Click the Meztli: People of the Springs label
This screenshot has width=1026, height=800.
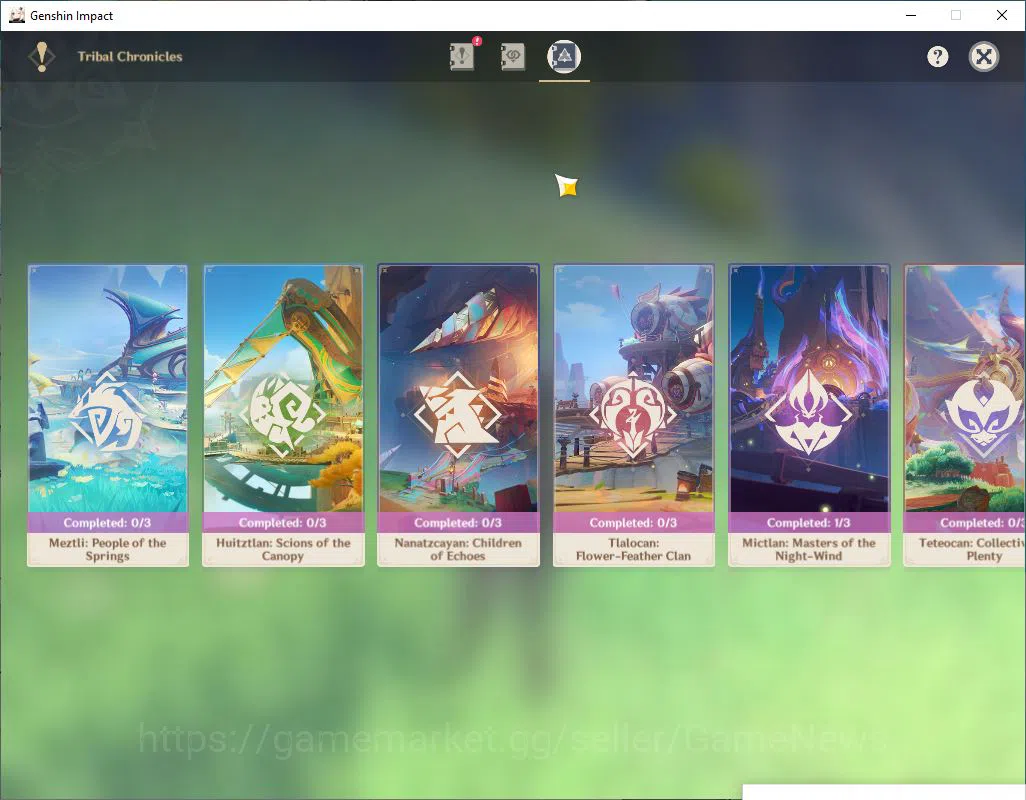108,549
